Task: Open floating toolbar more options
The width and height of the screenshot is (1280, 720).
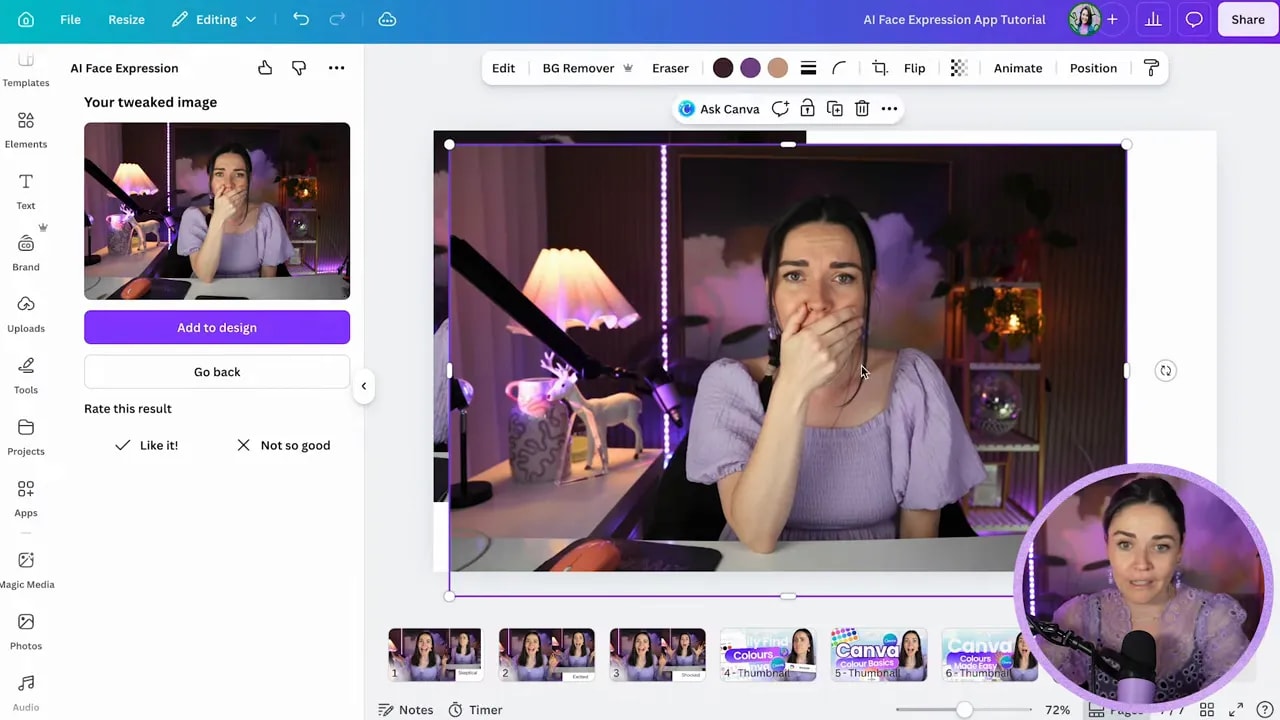Action: pyautogui.click(x=889, y=109)
